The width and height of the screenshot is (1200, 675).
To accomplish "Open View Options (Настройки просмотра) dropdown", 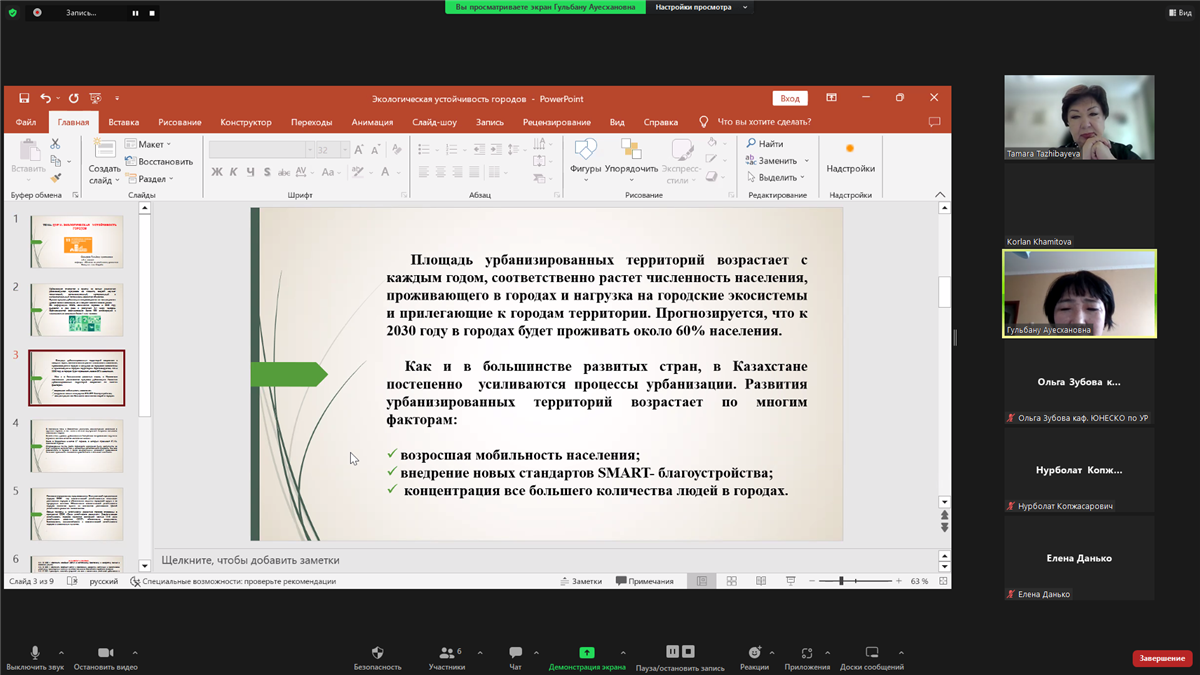I will tap(701, 7).
